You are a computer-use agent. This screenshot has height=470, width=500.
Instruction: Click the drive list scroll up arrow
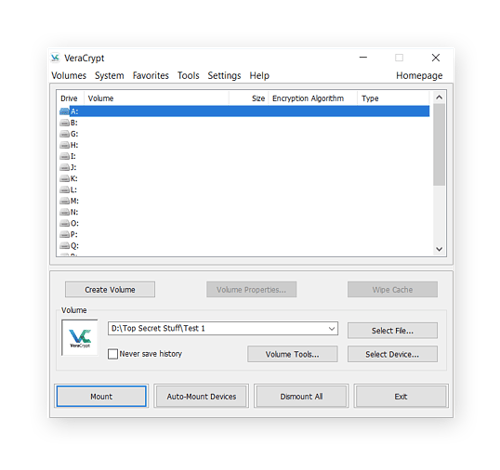click(439, 97)
